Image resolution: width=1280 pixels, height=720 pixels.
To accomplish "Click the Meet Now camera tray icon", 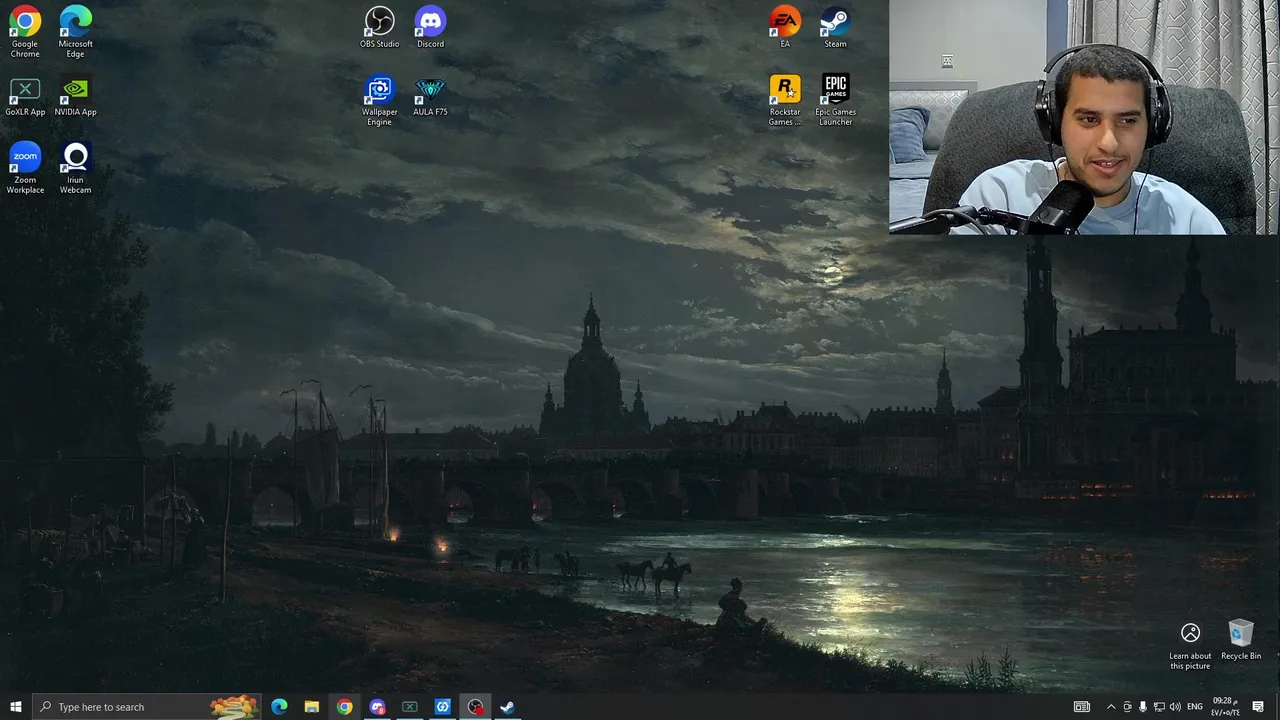I will point(1127,707).
